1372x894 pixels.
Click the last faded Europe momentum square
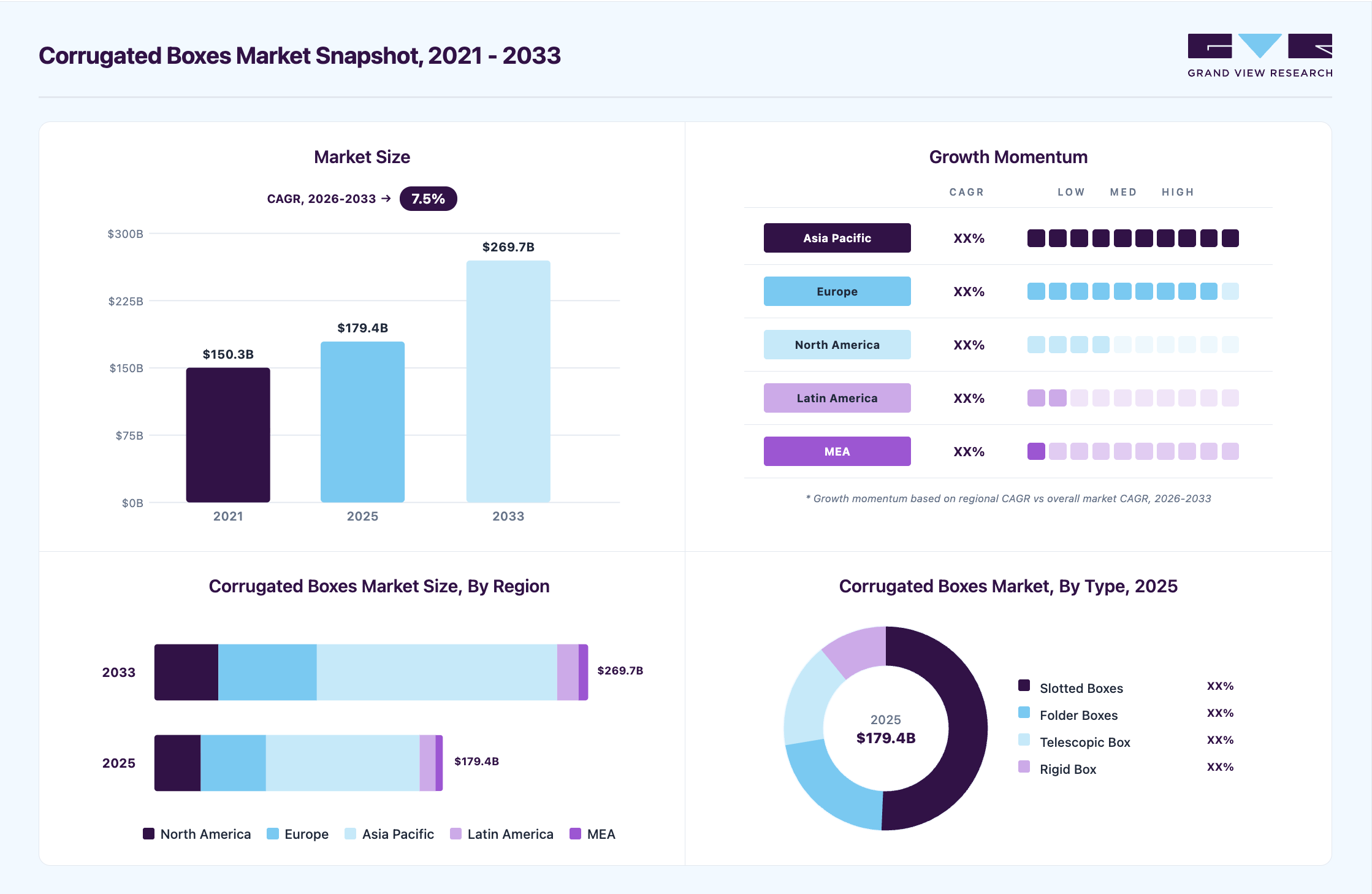(1230, 291)
